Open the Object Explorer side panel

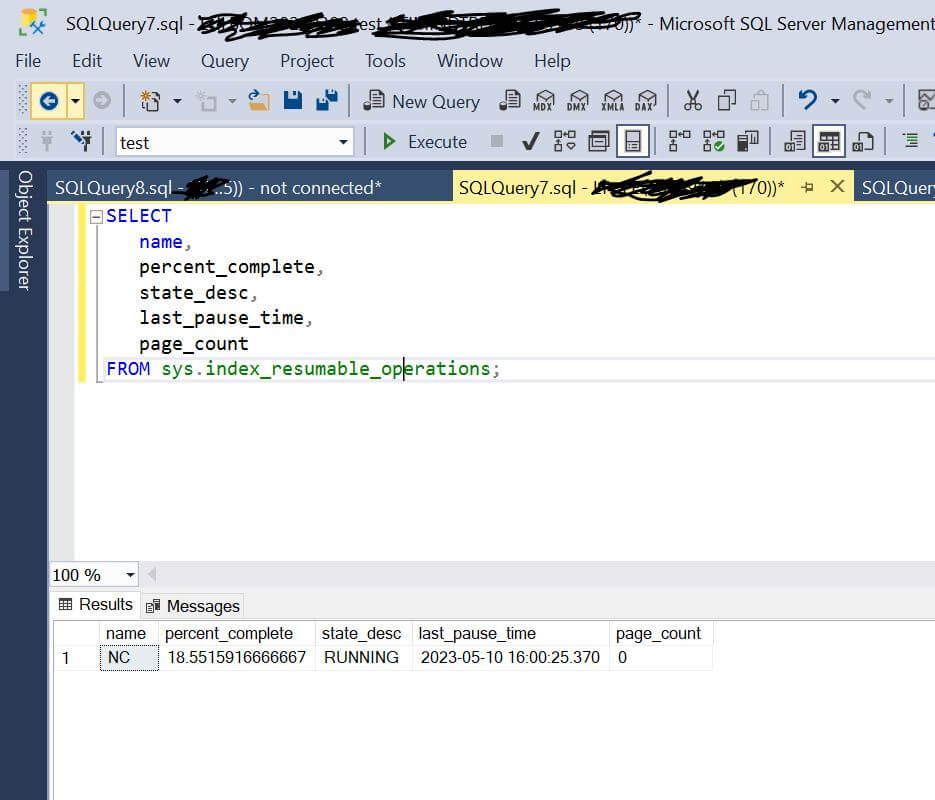24,230
